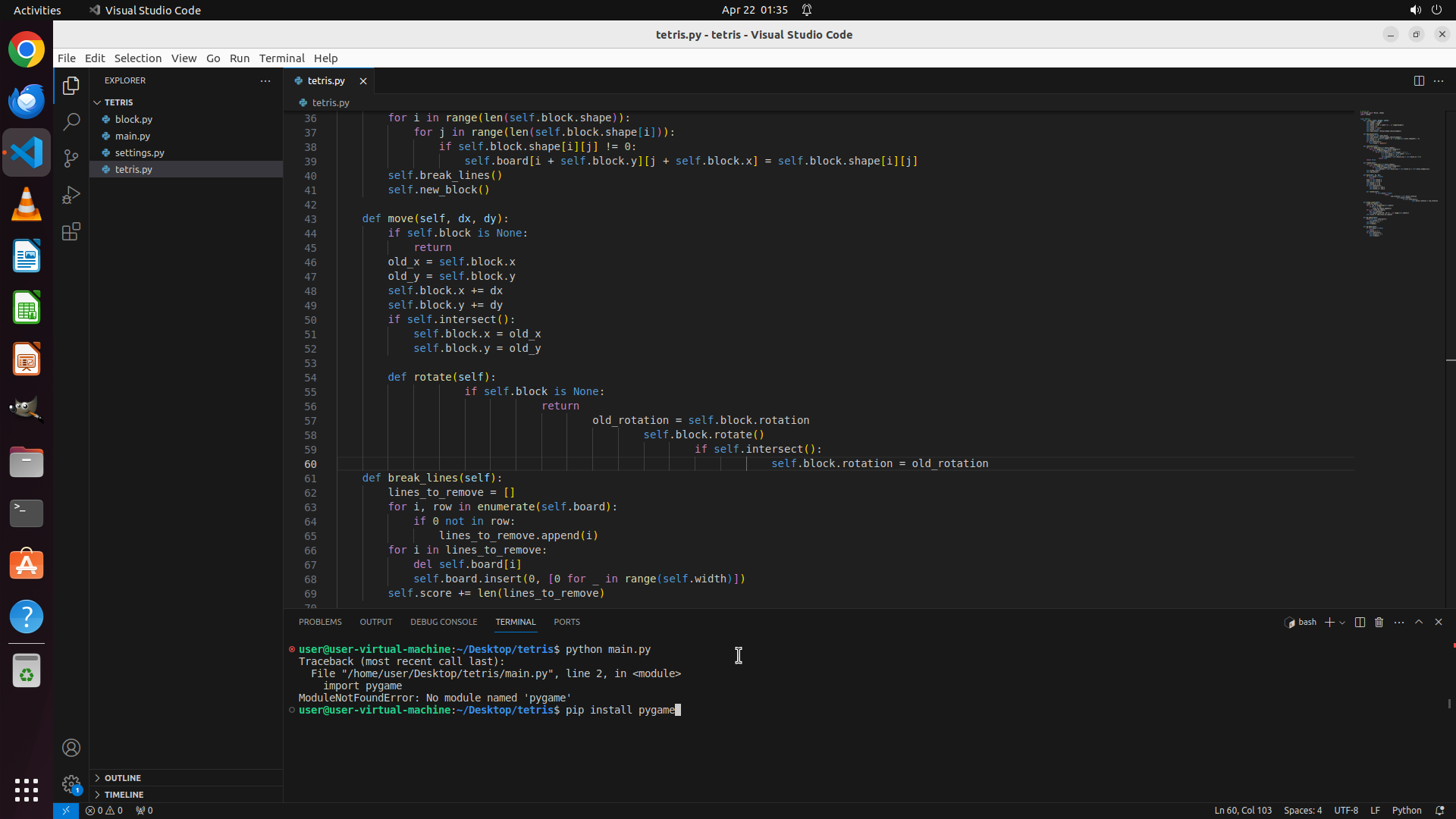Expand the TIMELINE section
The width and height of the screenshot is (1456, 819).
pos(124,795)
